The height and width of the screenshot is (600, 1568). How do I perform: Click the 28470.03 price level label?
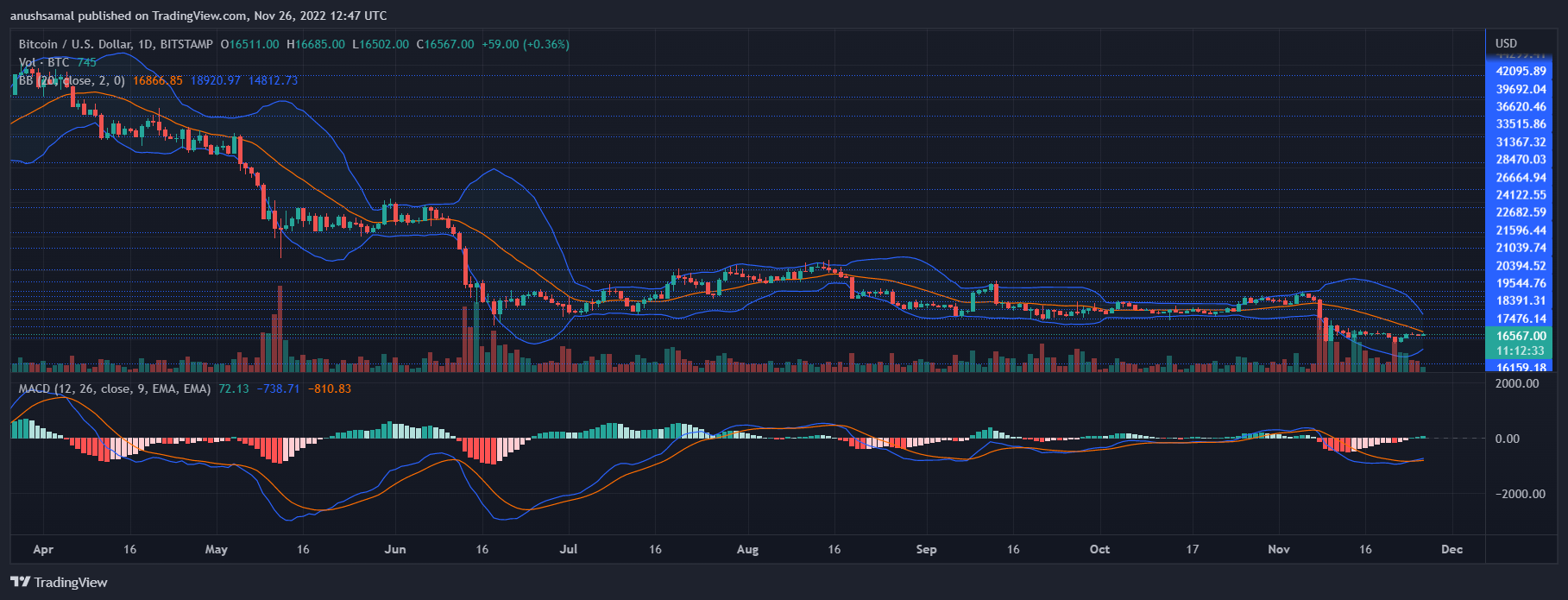(x=1521, y=159)
